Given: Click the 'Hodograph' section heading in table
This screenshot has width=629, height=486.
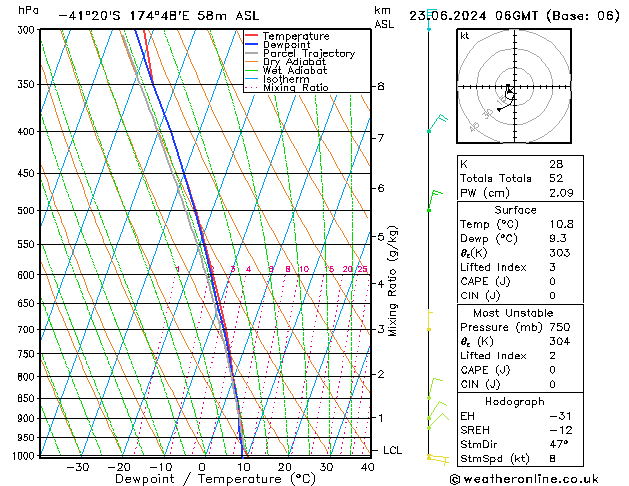Looking at the screenshot, I should (x=515, y=402).
